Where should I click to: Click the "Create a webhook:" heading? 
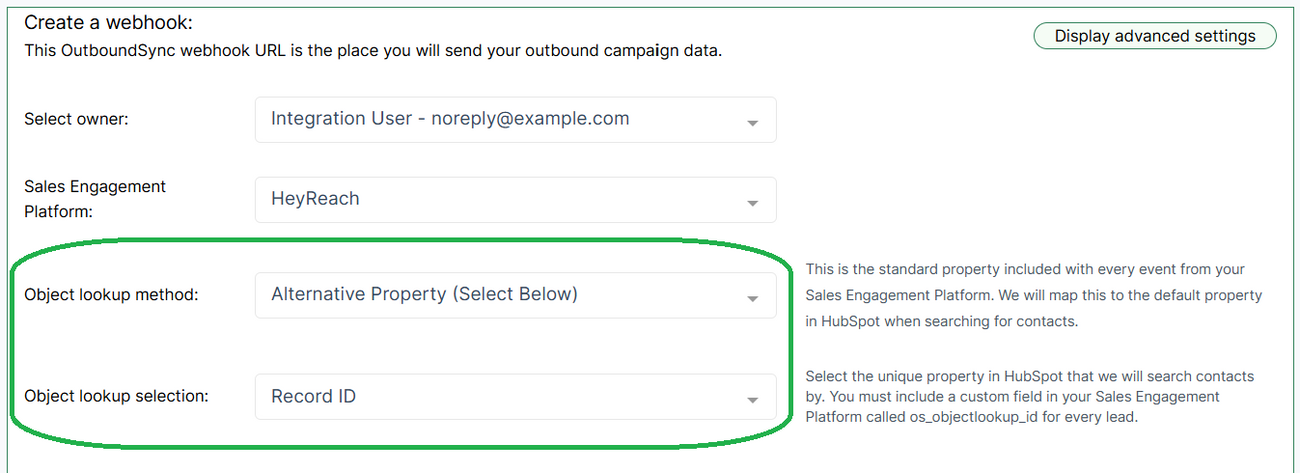108,22
